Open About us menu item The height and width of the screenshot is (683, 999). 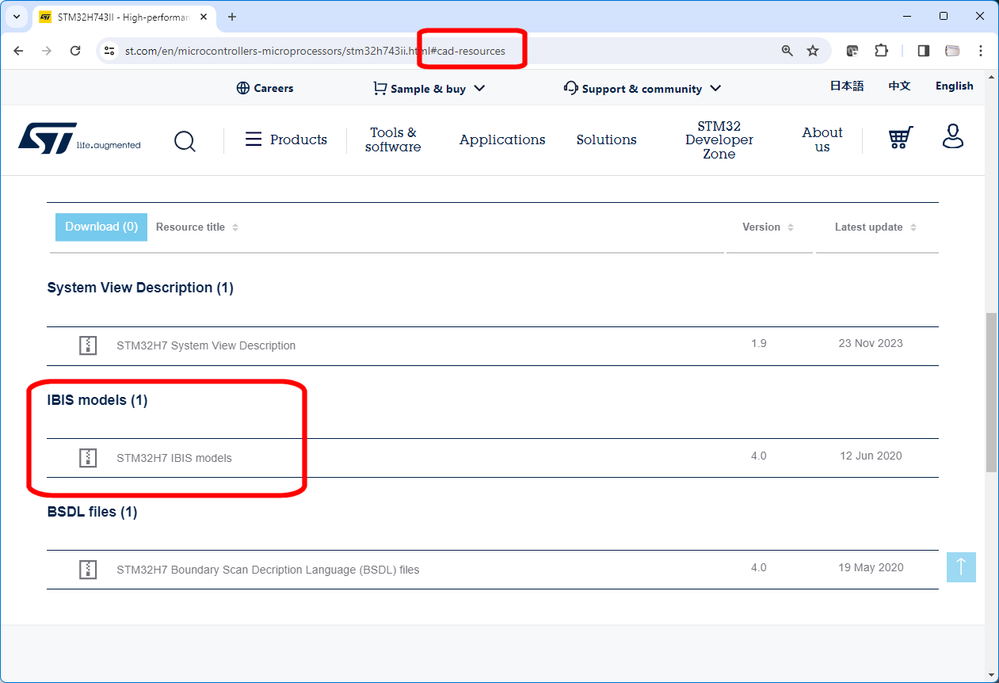click(822, 140)
